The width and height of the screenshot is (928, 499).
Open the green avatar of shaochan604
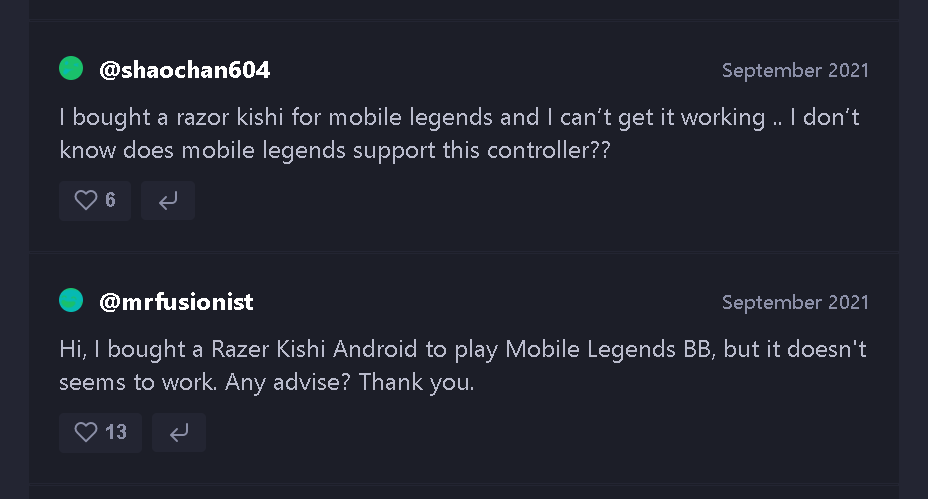click(71, 68)
